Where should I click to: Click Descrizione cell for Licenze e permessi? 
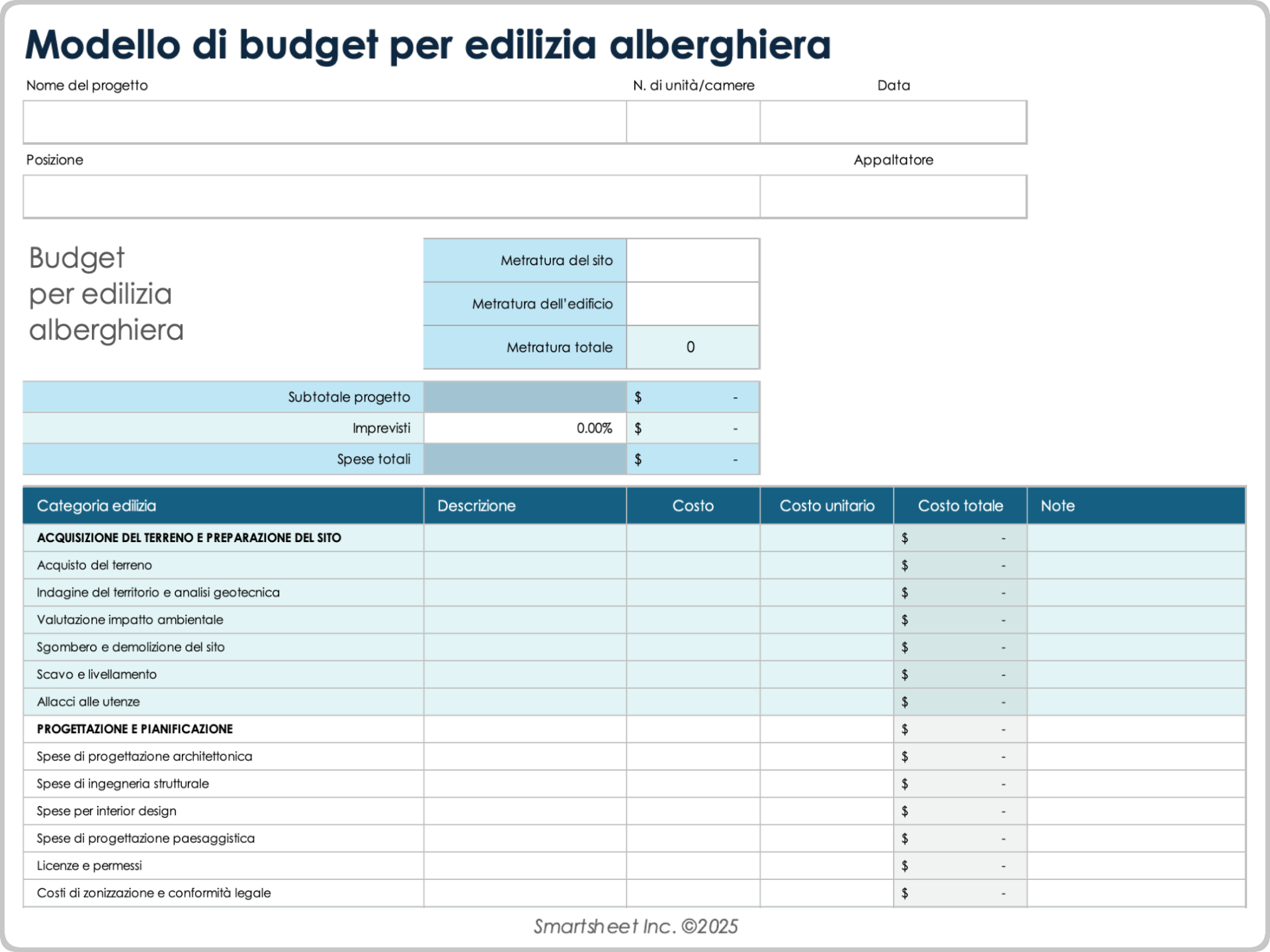[x=525, y=865]
